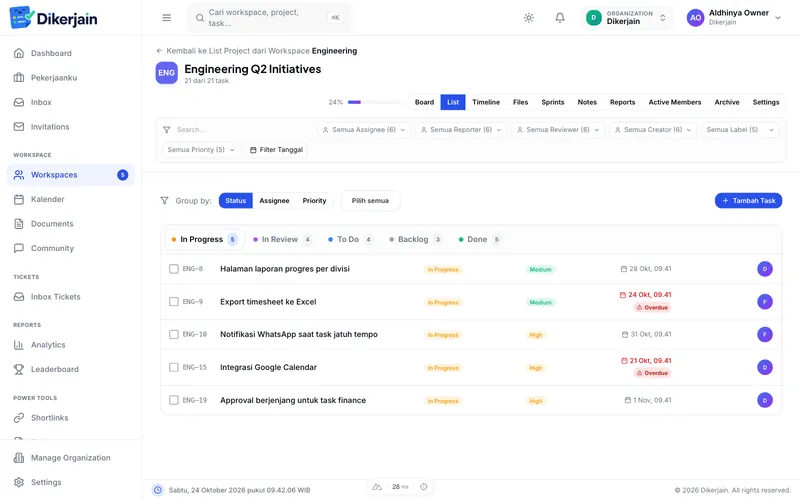This screenshot has width=800, height=500.
Task: Click the AO user avatar
Action: point(695,18)
